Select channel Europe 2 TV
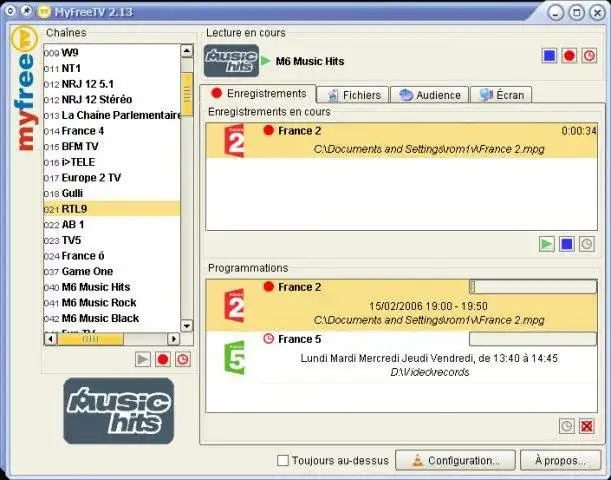 click(x=112, y=178)
